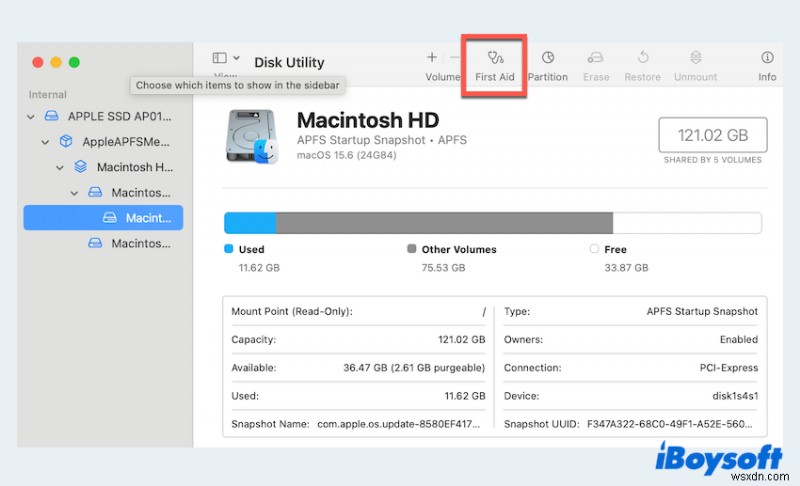Click the Snapshot UUID value
Viewport: 800px width, 486px height.
[669, 424]
